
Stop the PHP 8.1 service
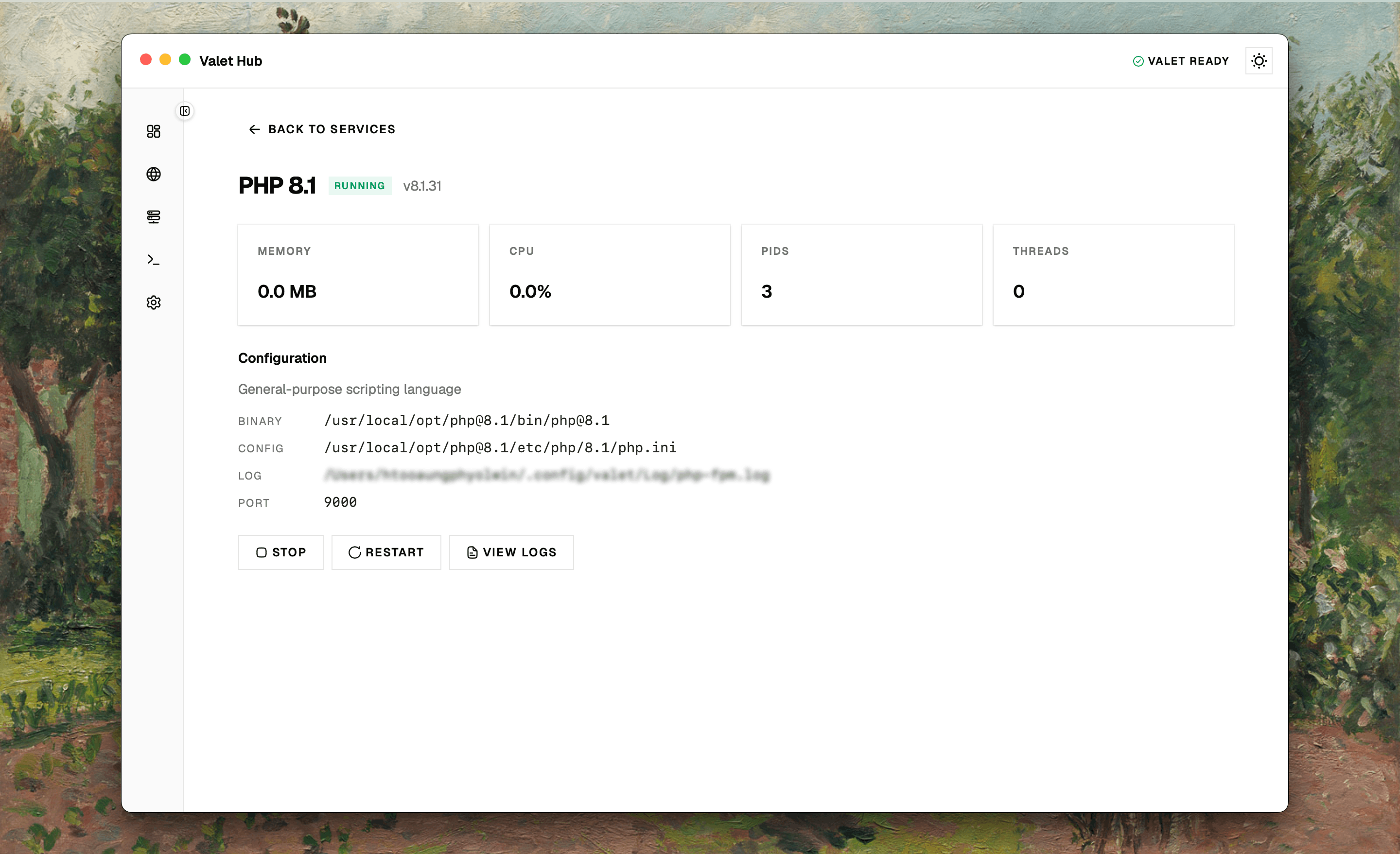pos(280,552)
